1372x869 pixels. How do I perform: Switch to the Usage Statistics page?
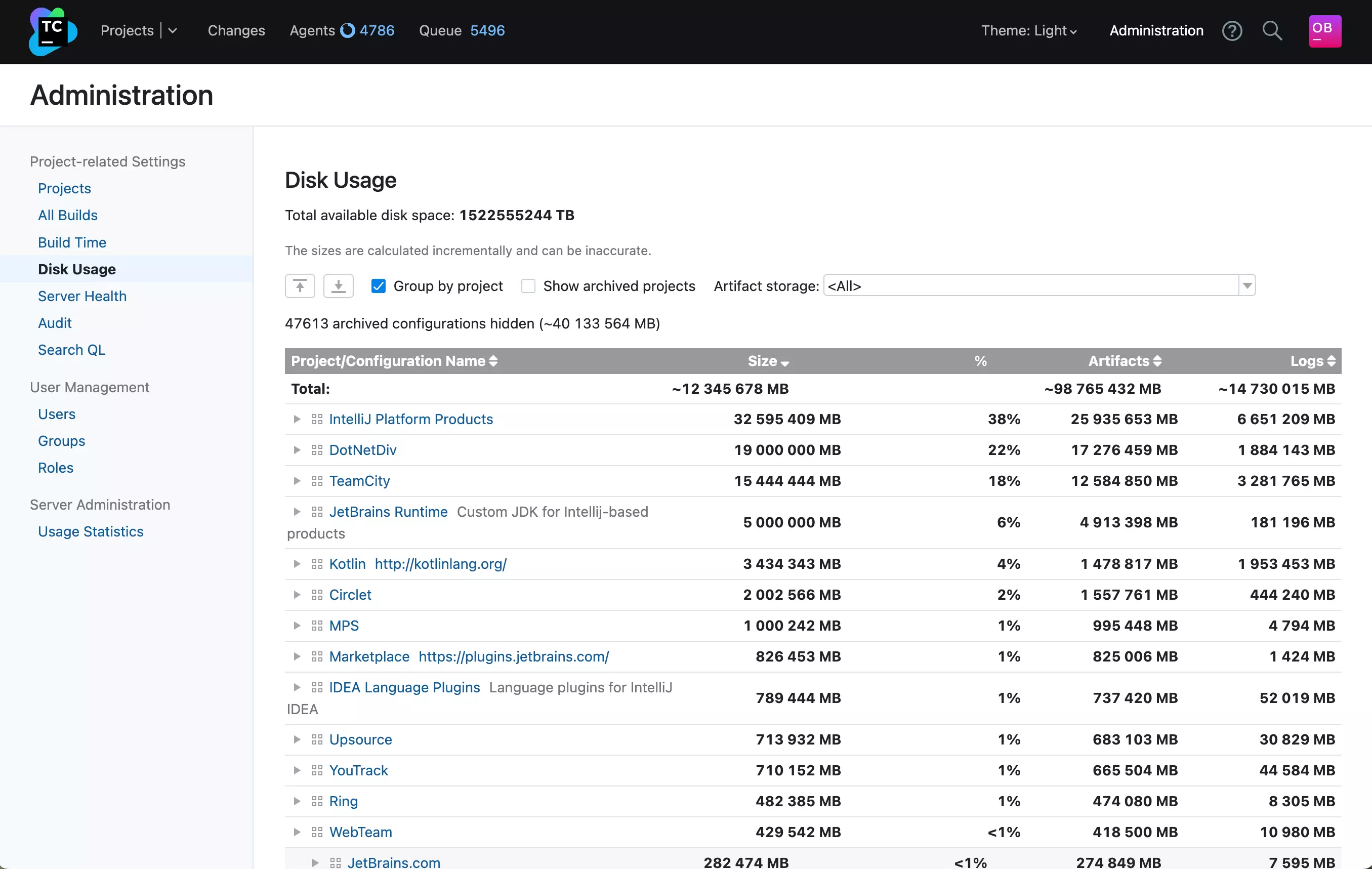click(90, 531)
